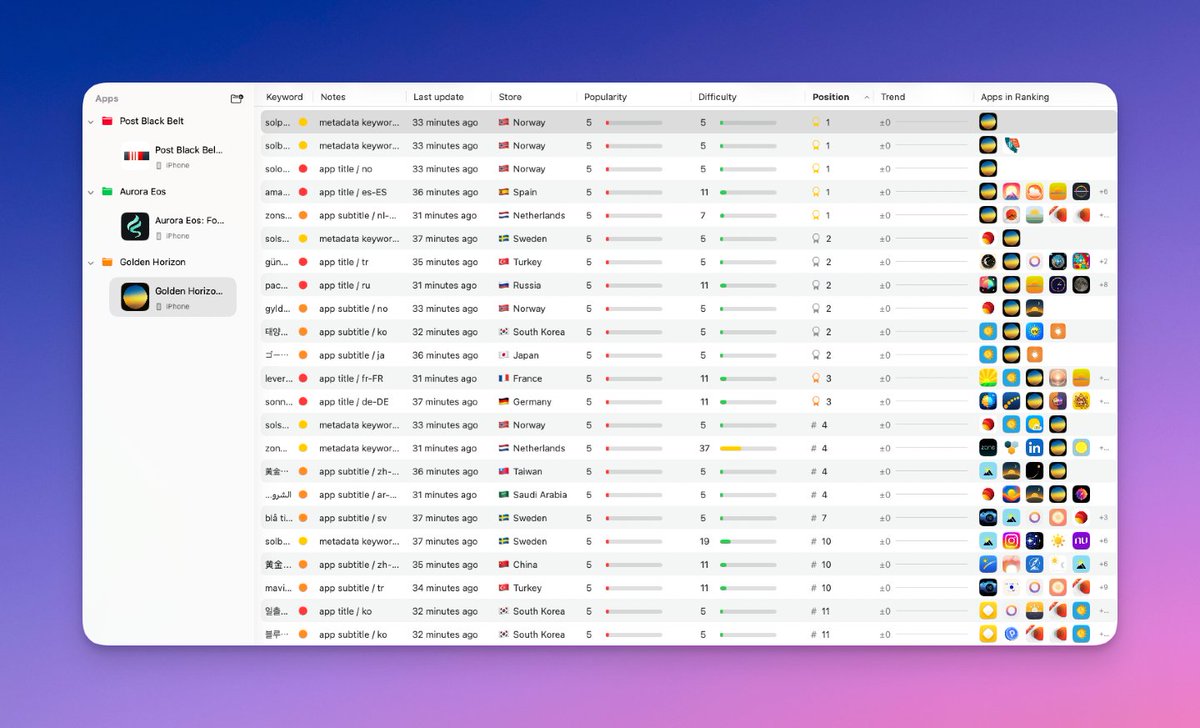Click the note 'app title / de-DE'

353,401
